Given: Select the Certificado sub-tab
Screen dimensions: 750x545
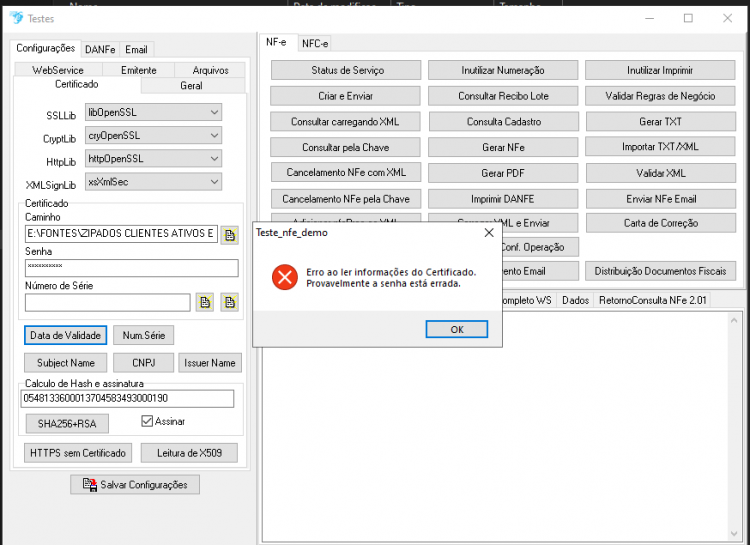Looking at the screenshot, I should point(77,85).
